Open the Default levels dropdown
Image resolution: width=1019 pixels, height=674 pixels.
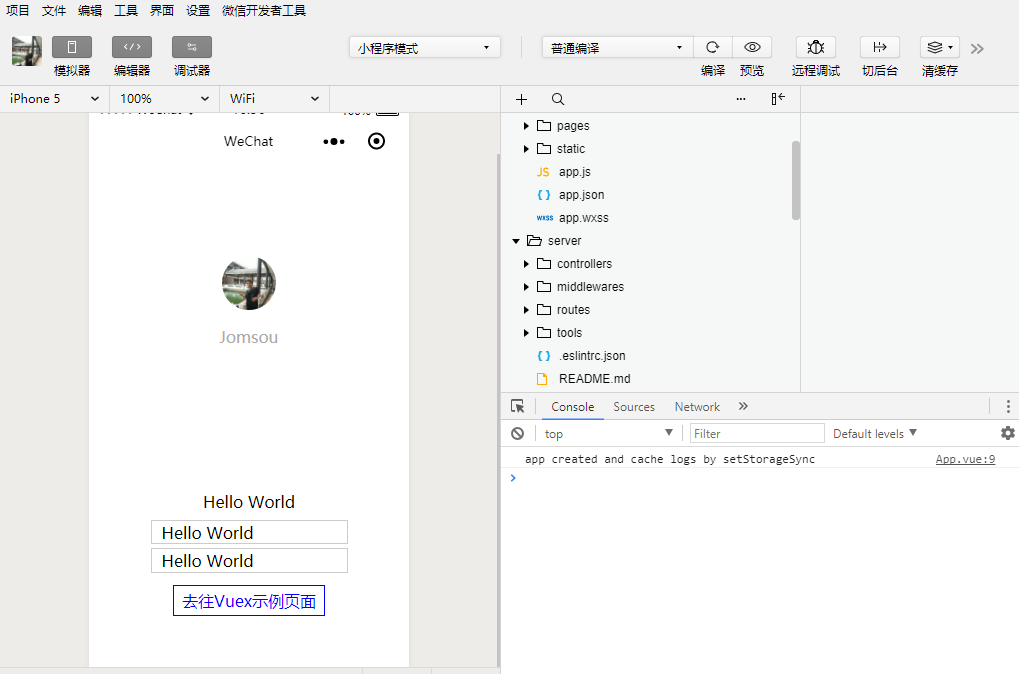pyautogui.click(x=875, y=434)
